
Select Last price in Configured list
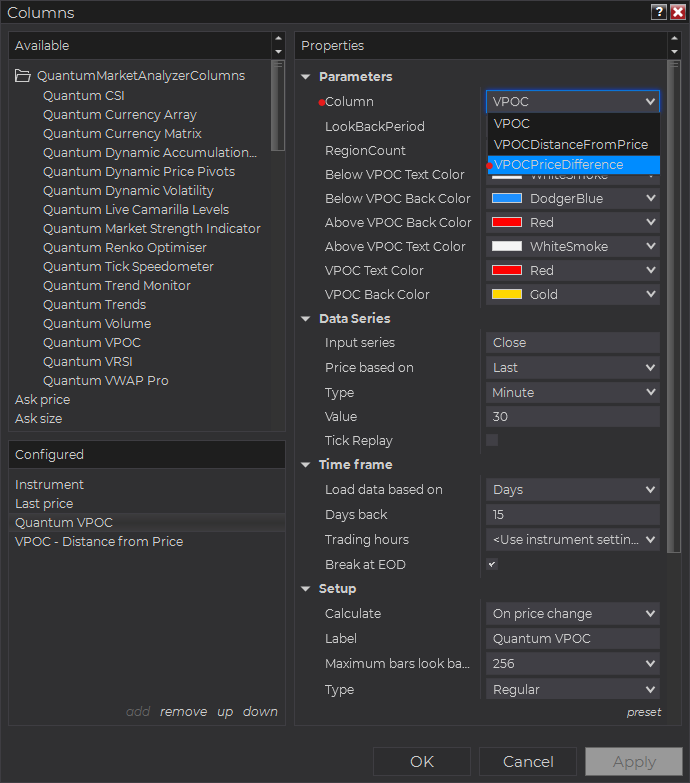pos(44,504)
